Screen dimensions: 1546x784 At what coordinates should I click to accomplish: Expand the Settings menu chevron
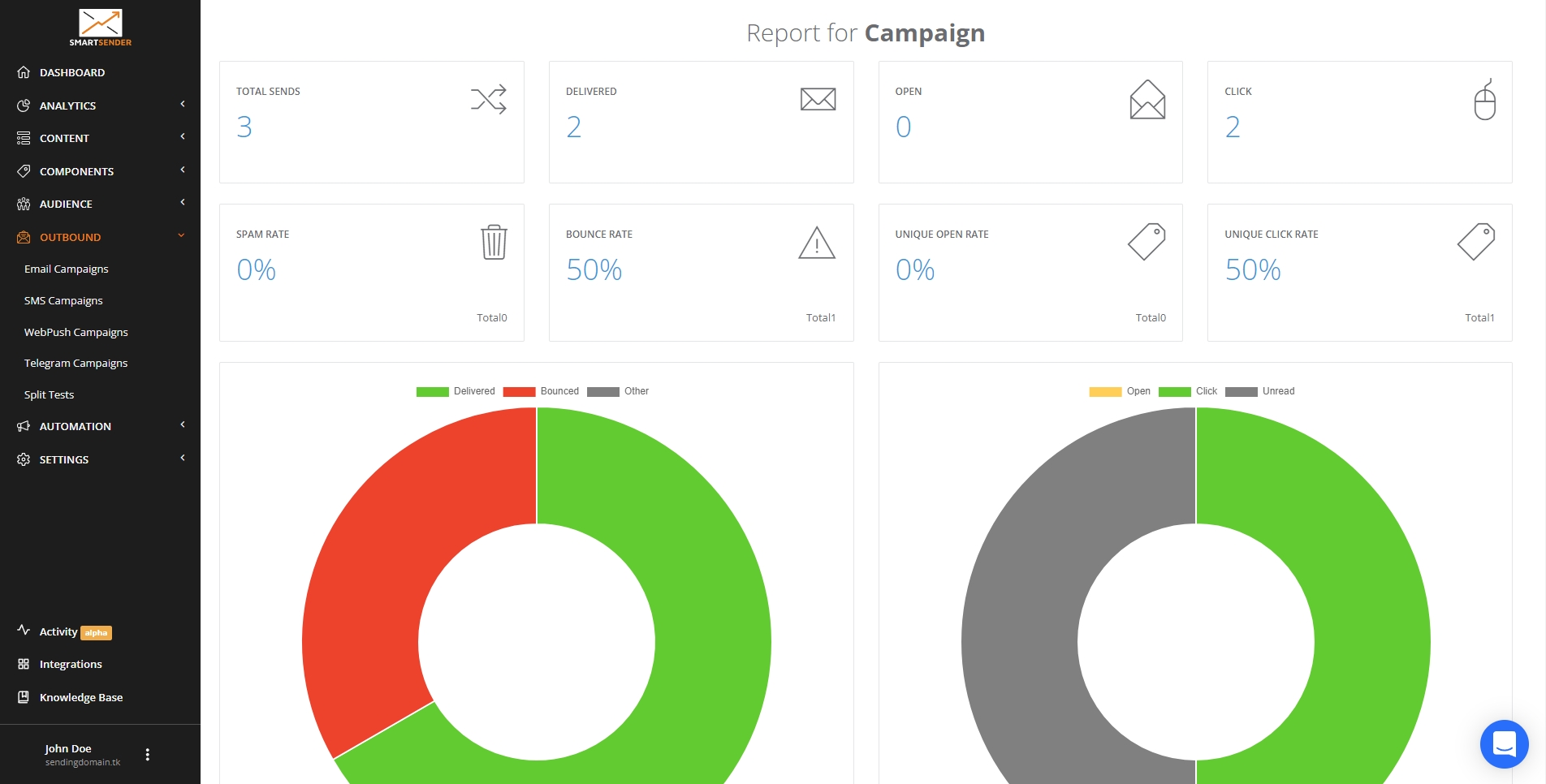(x=183, y=458)
